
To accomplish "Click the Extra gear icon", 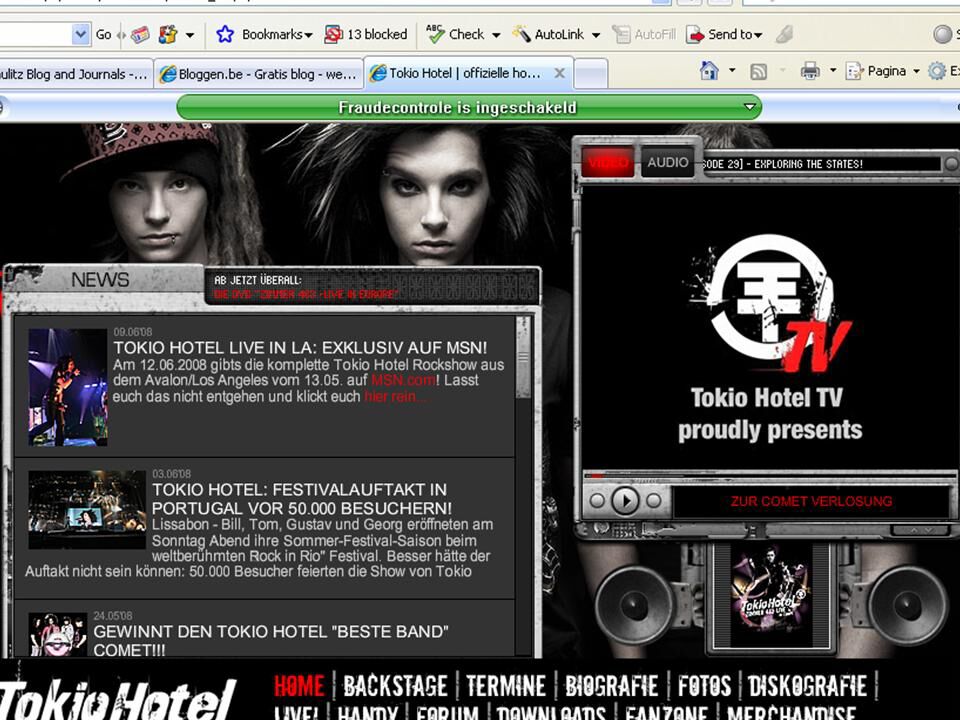I will [x=936, y=71].
